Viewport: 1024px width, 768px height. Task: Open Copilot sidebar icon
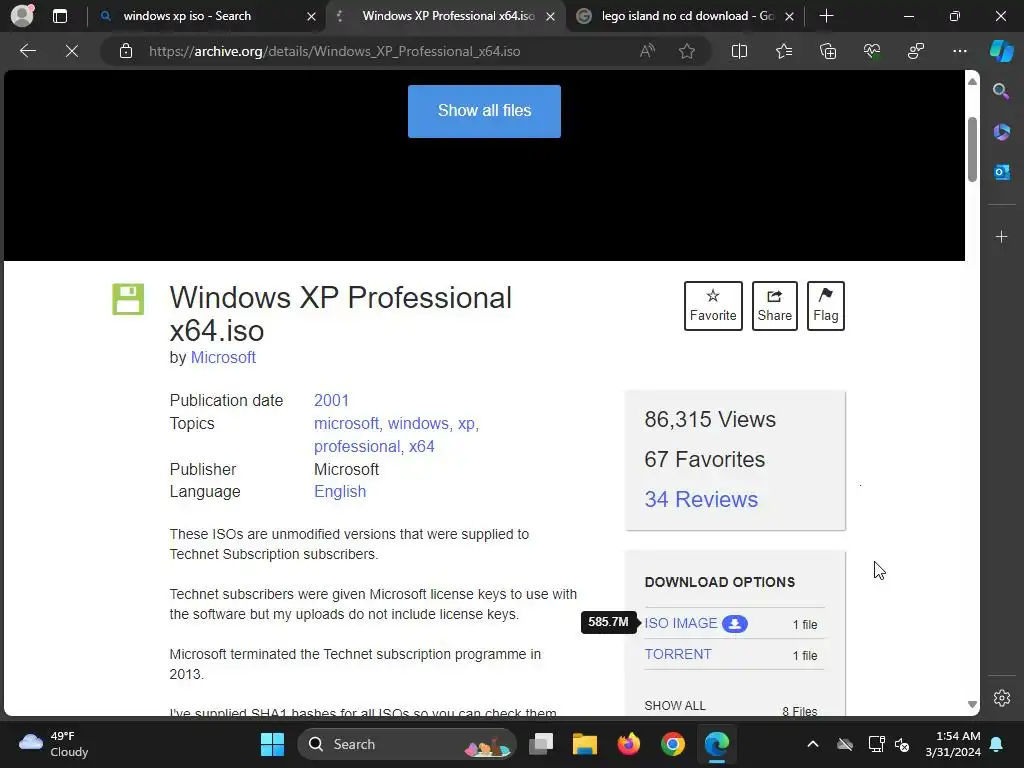pos(1002,51)
